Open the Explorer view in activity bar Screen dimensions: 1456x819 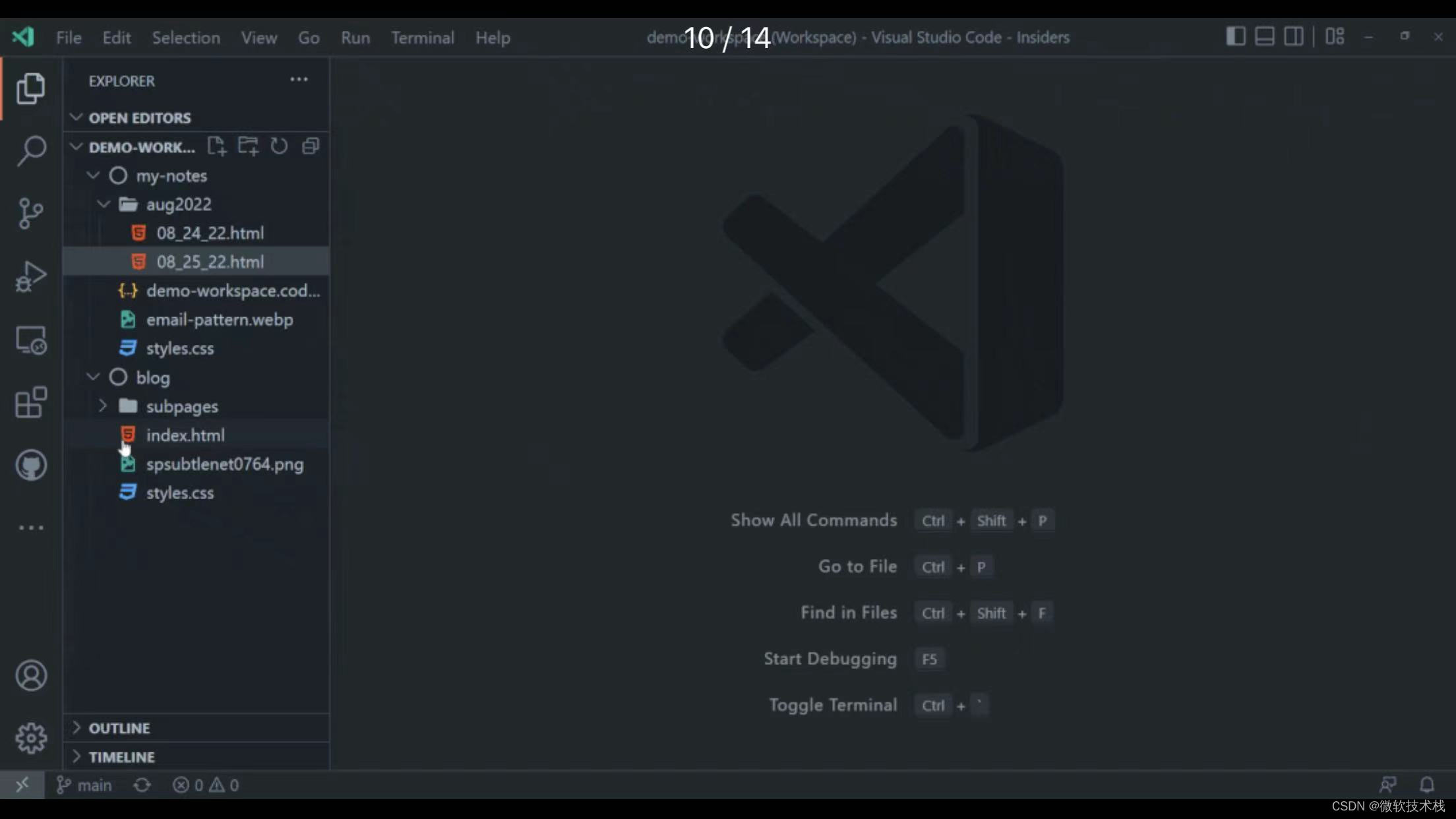31,88
